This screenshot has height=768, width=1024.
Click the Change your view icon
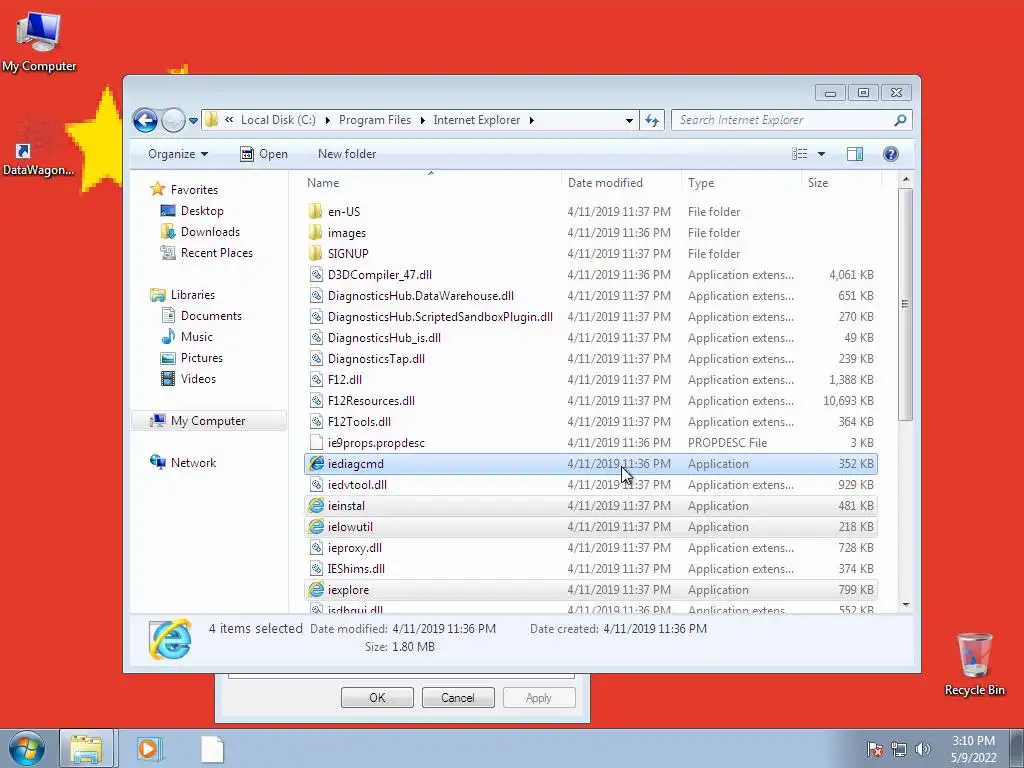(x=799, y=154)
